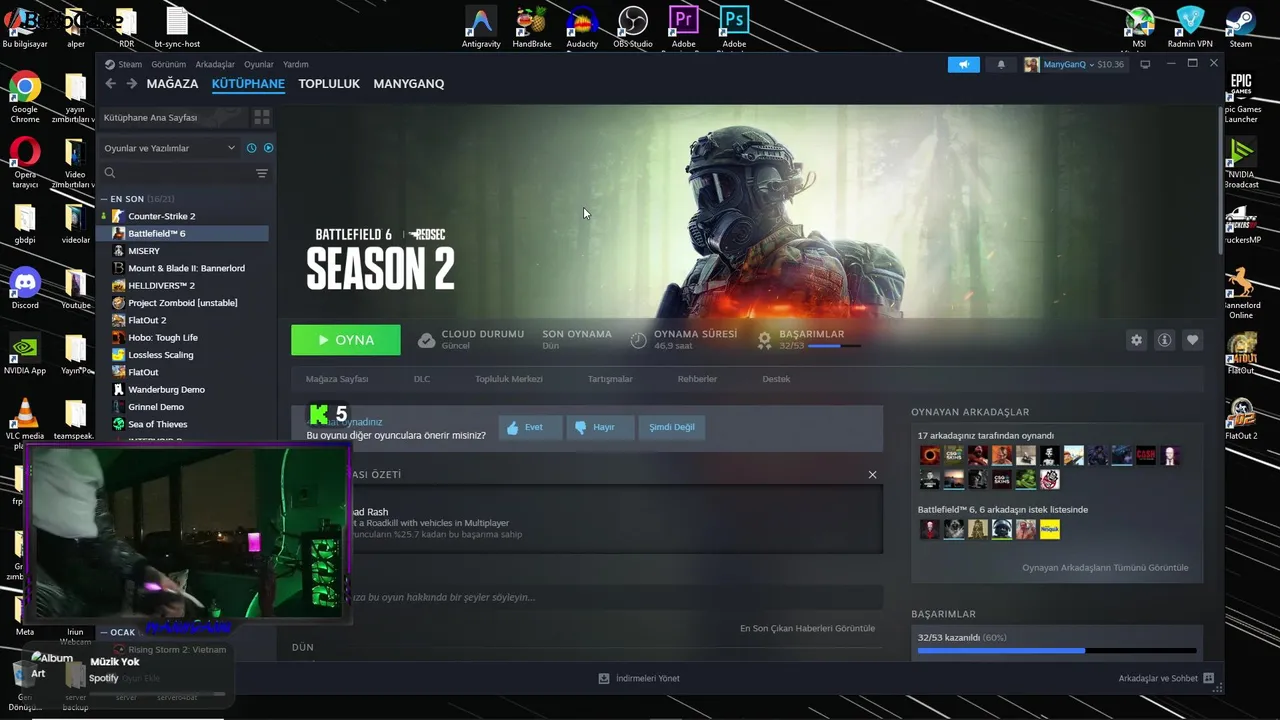Sort library by recent activity clock icon
Screen dimensions: 1280x720
click(252, 148)
